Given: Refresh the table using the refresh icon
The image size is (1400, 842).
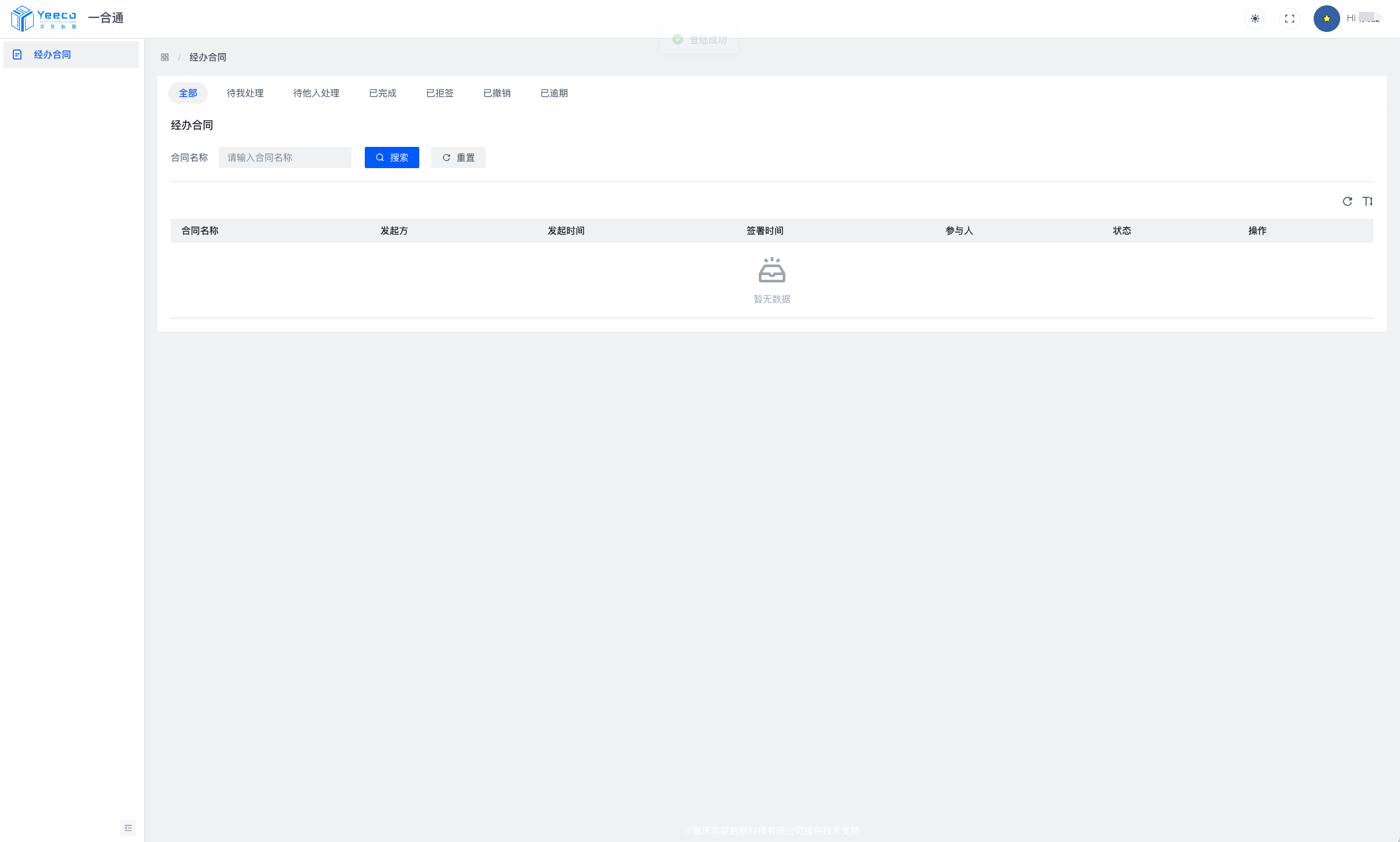Looking at the screenshot, I should click(x=1347, y=201).
